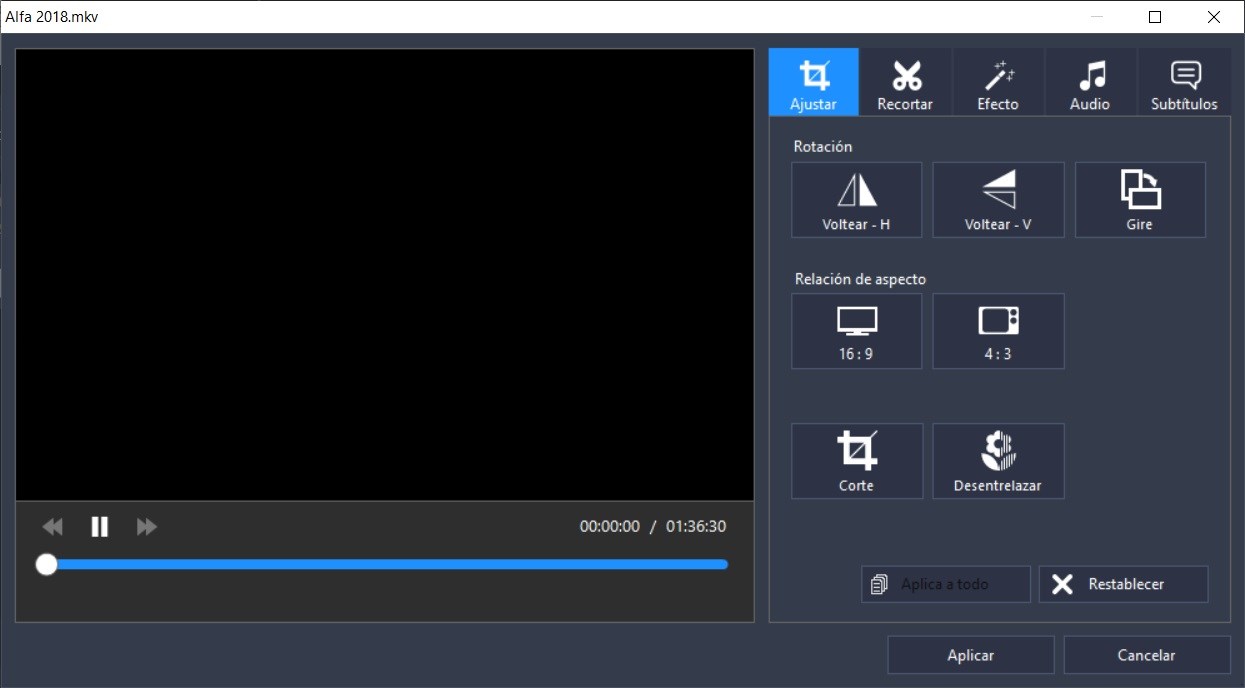Flip video vertically with Voltear - V
This screenshot has height=688, width=1245.
[998, 200]
